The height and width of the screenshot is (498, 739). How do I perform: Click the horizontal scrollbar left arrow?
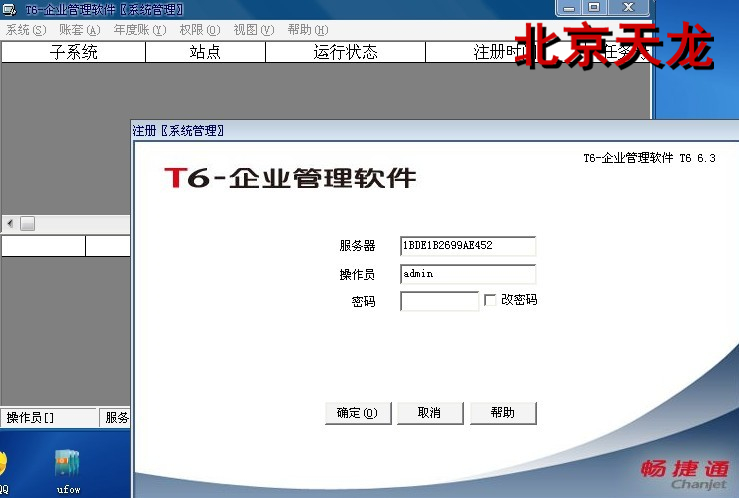click(10, 224)
